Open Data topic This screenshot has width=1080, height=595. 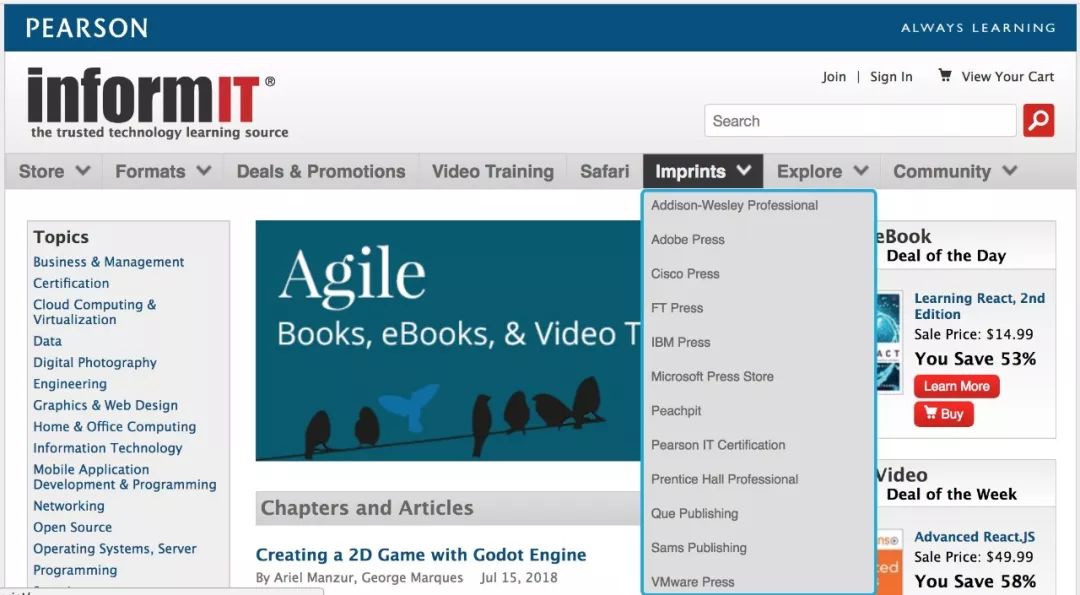tap(47, 341)
